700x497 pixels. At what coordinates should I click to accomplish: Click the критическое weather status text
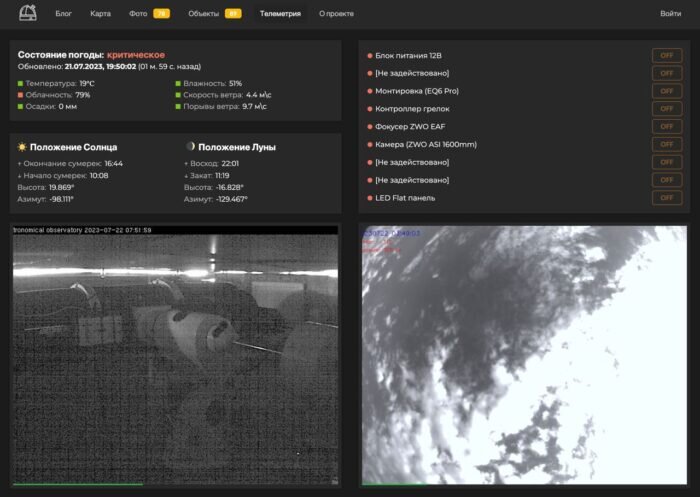point(136,55)
